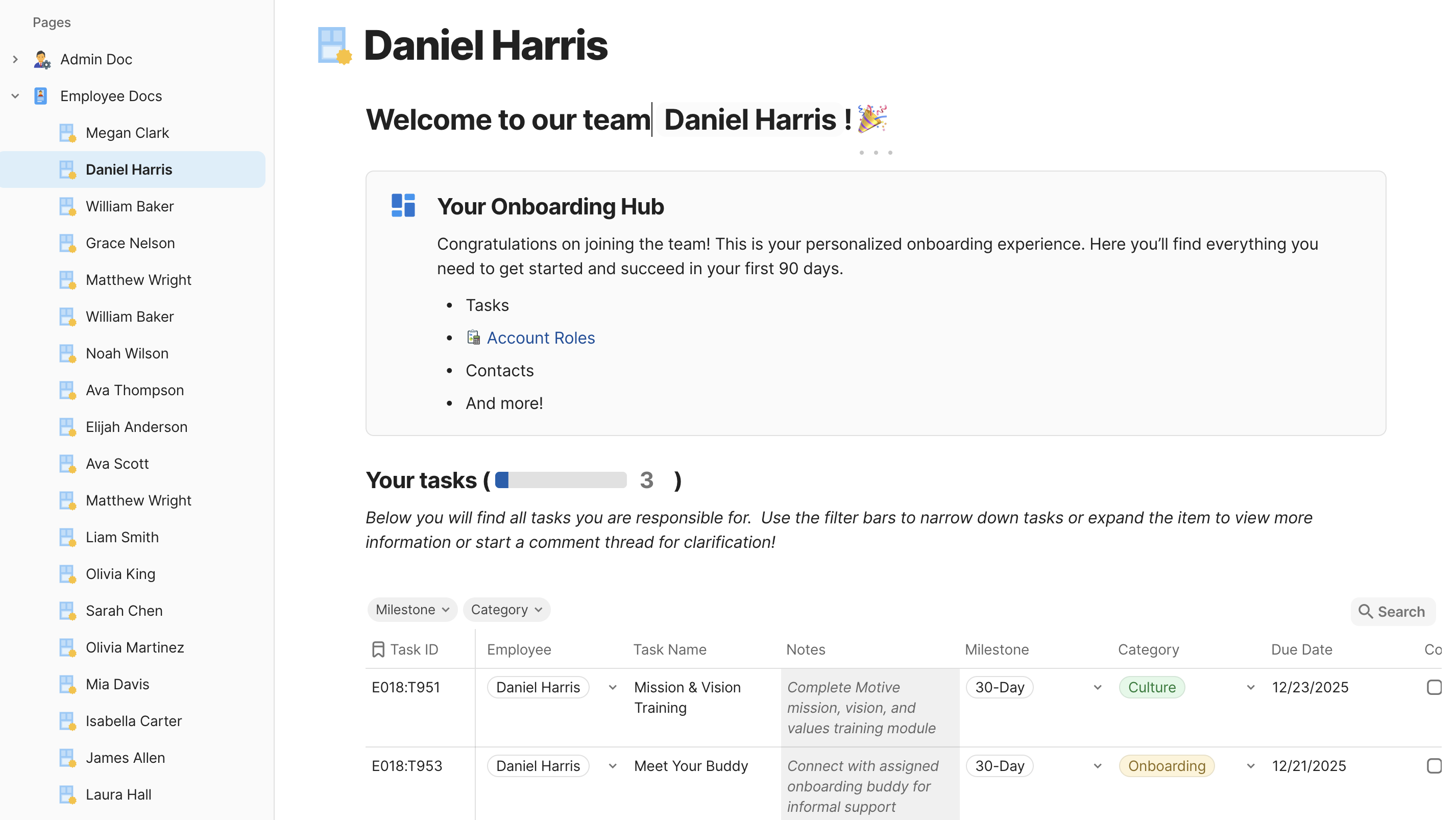Collapse the Employee Docs section
1456x820 pixels.
click(15, 96)
